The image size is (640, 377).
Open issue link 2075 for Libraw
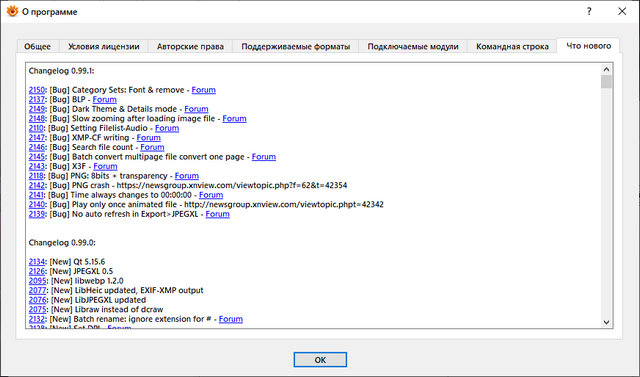point(38,309)
